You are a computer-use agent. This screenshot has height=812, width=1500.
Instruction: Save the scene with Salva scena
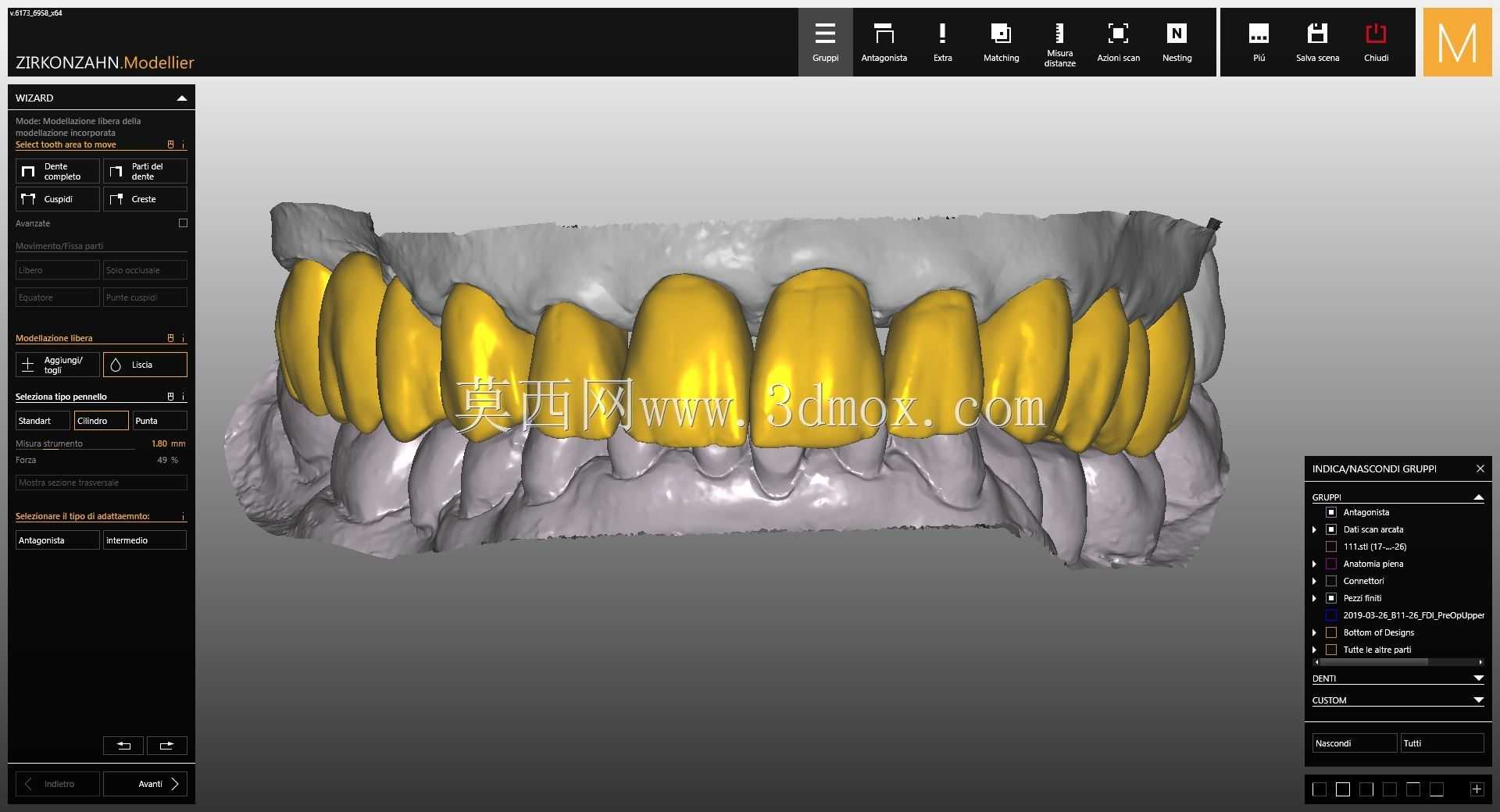point(1317,42)
